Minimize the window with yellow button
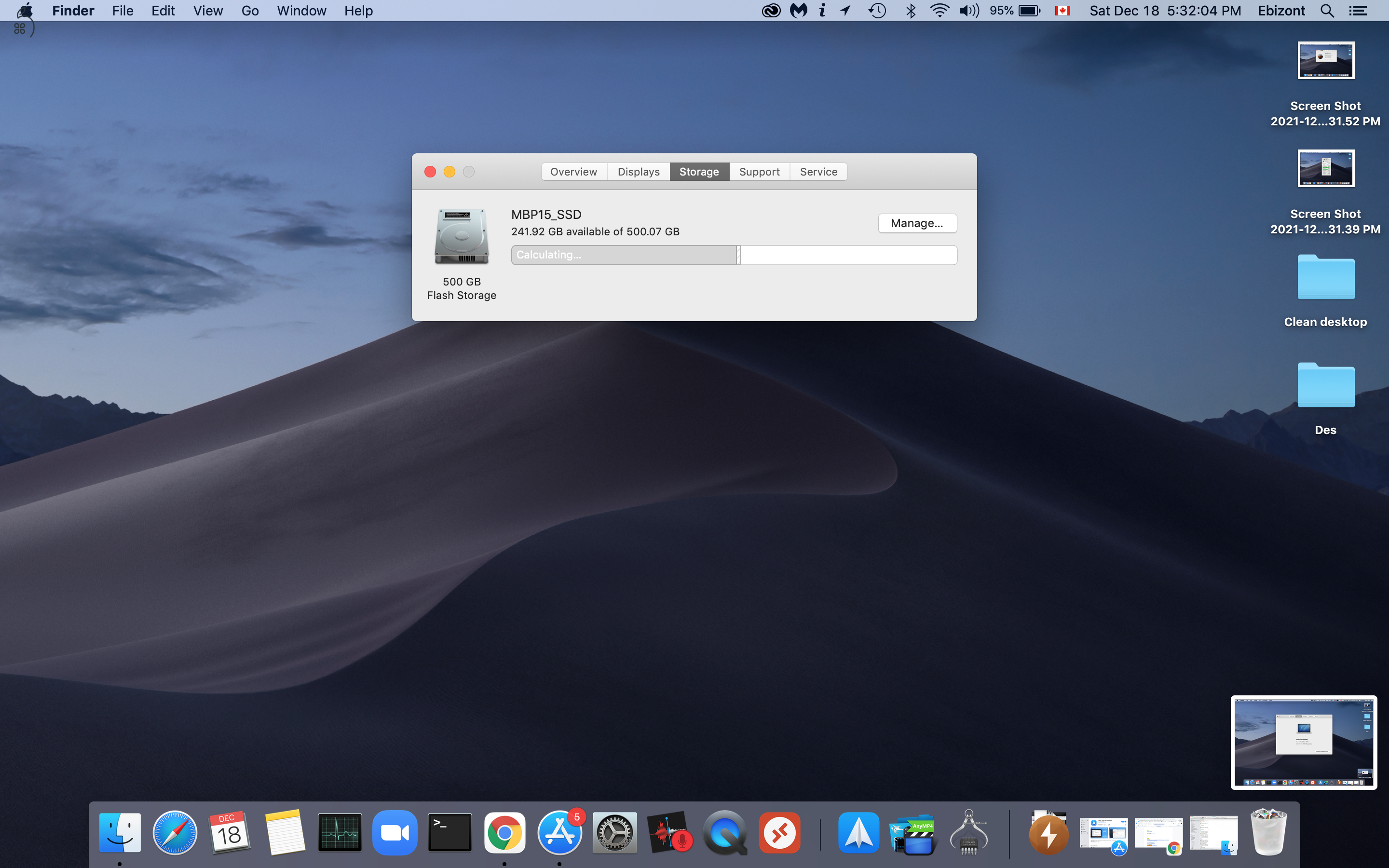Image resolution: width=1389 pixels, height=868 pixels. [449, 172]
